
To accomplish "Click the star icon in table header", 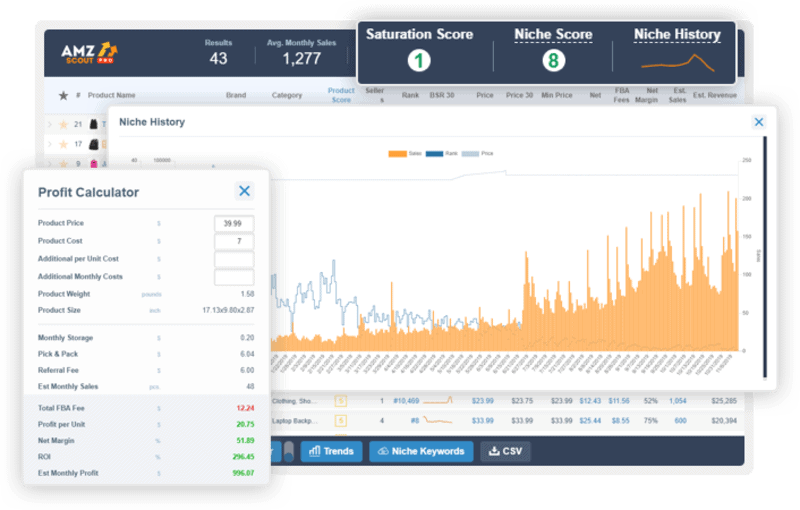I will coord(64,96).
